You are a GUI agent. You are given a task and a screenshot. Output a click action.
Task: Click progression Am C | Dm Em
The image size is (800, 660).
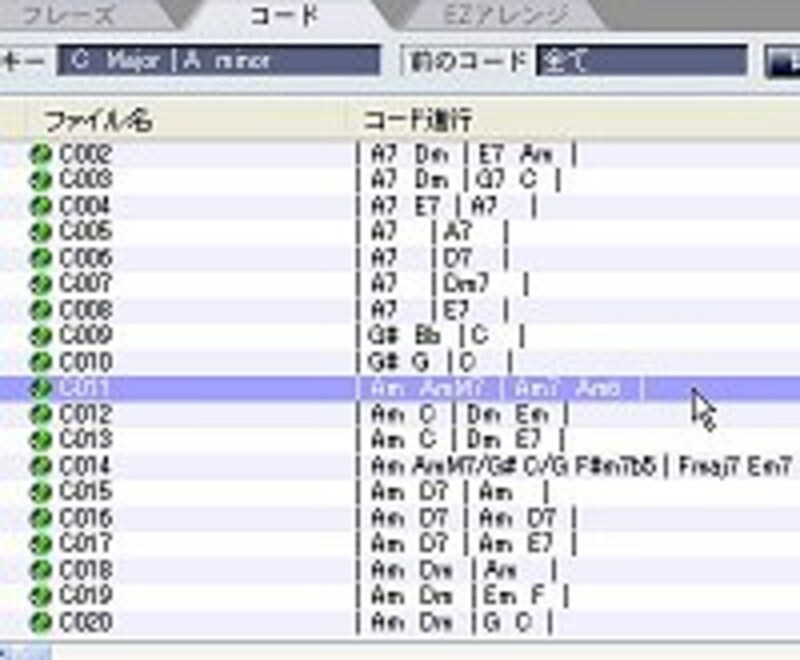click(463, 414)
